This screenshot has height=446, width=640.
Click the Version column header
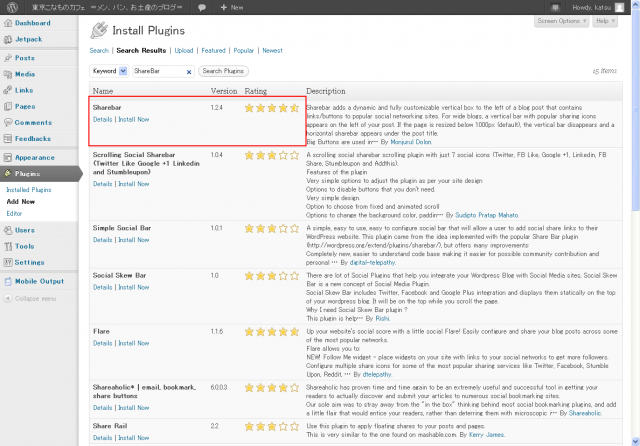click(224, 91)
